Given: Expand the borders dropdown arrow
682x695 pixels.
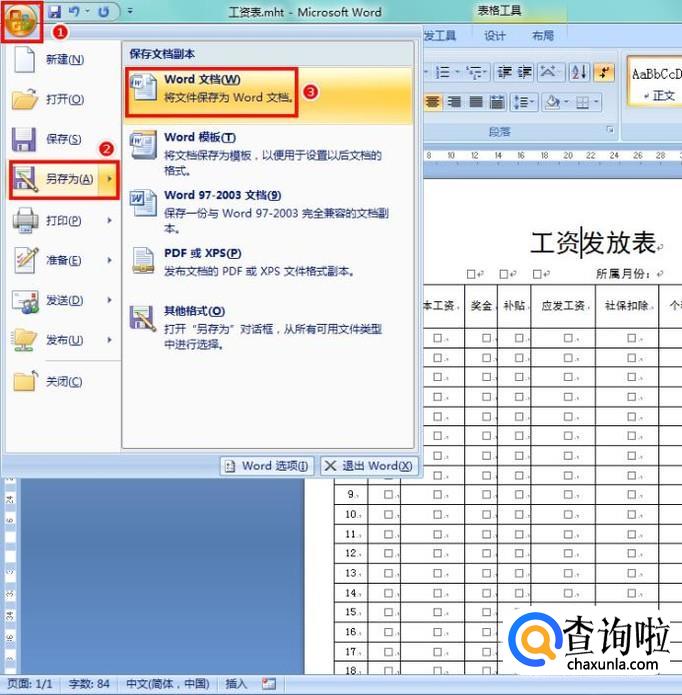Looking at the screenshot, I should [596, 102].
